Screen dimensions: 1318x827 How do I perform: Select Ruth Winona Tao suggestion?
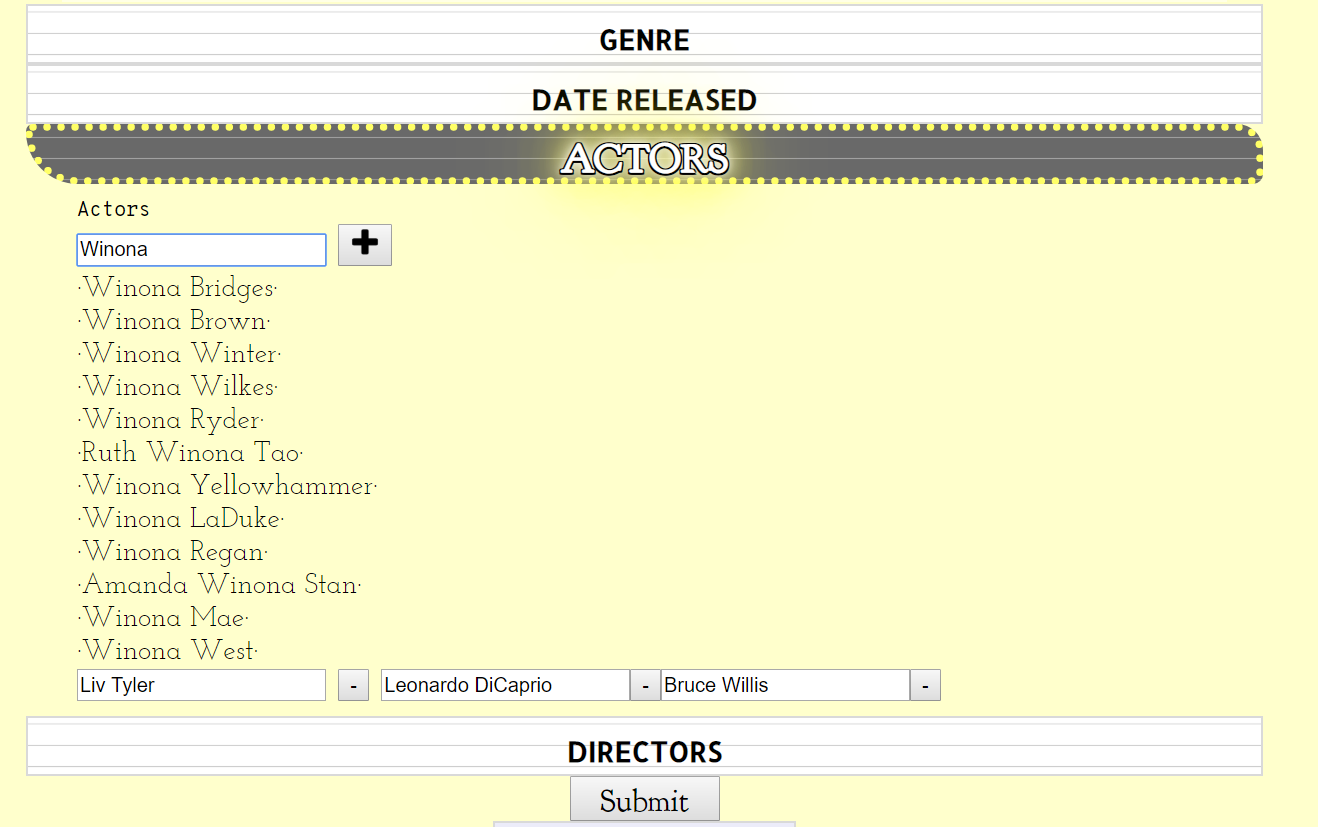click(x=190, y=453)
